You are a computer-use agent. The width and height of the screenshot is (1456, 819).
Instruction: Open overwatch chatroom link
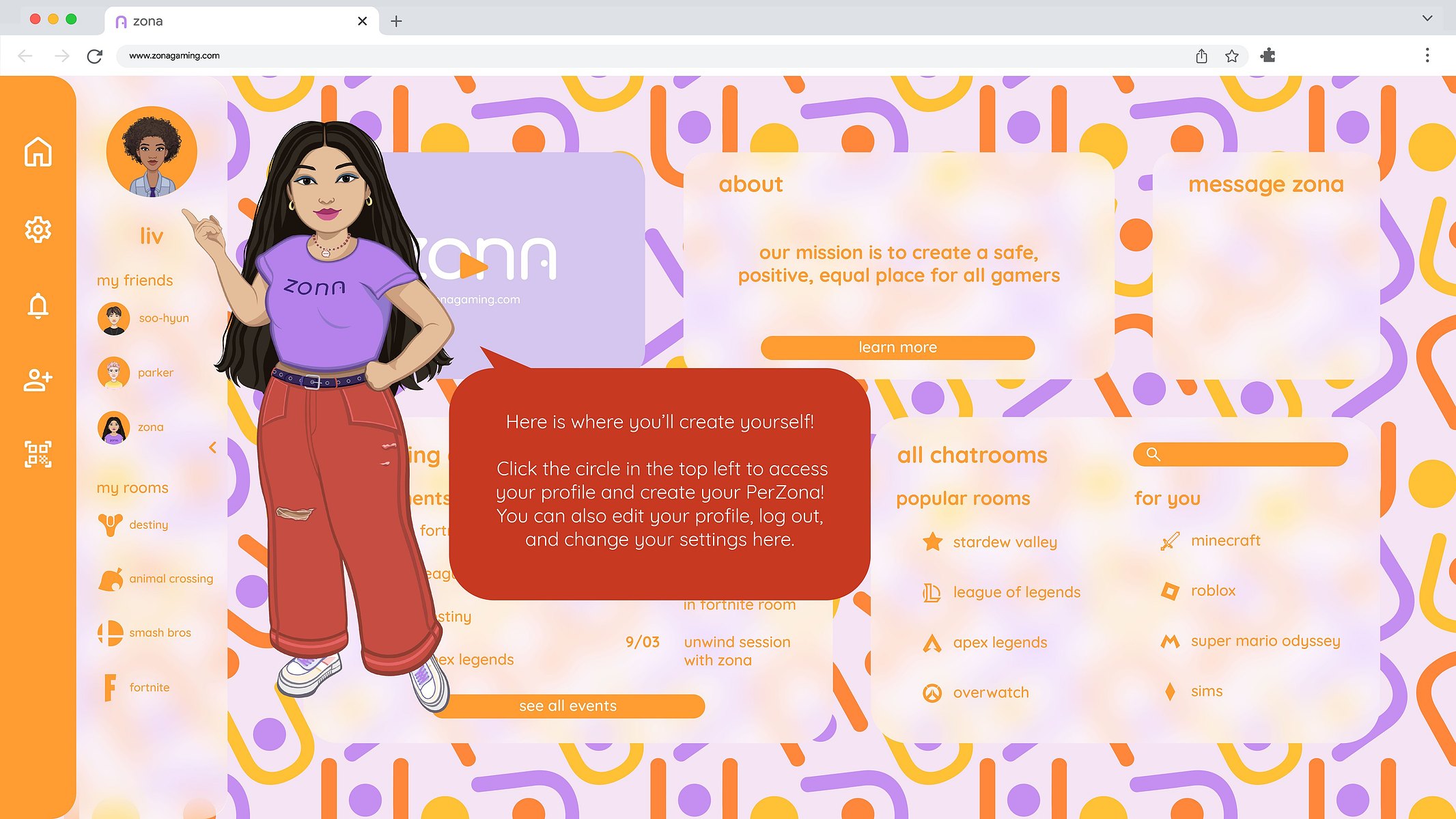[990, 693]
